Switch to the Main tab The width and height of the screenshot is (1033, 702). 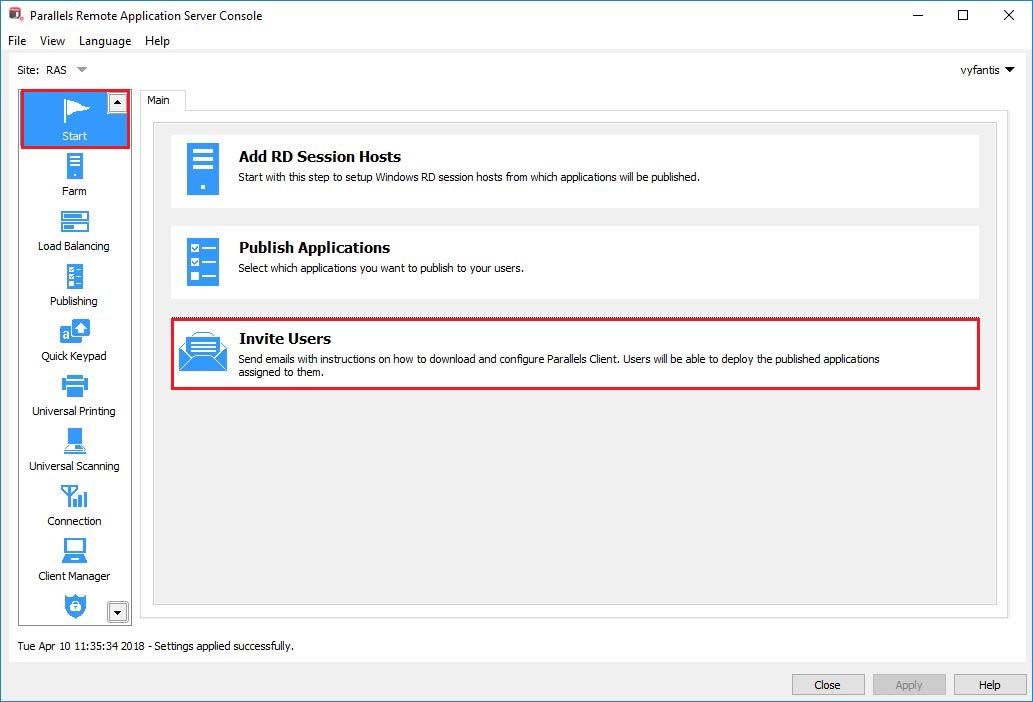(161, 100)
